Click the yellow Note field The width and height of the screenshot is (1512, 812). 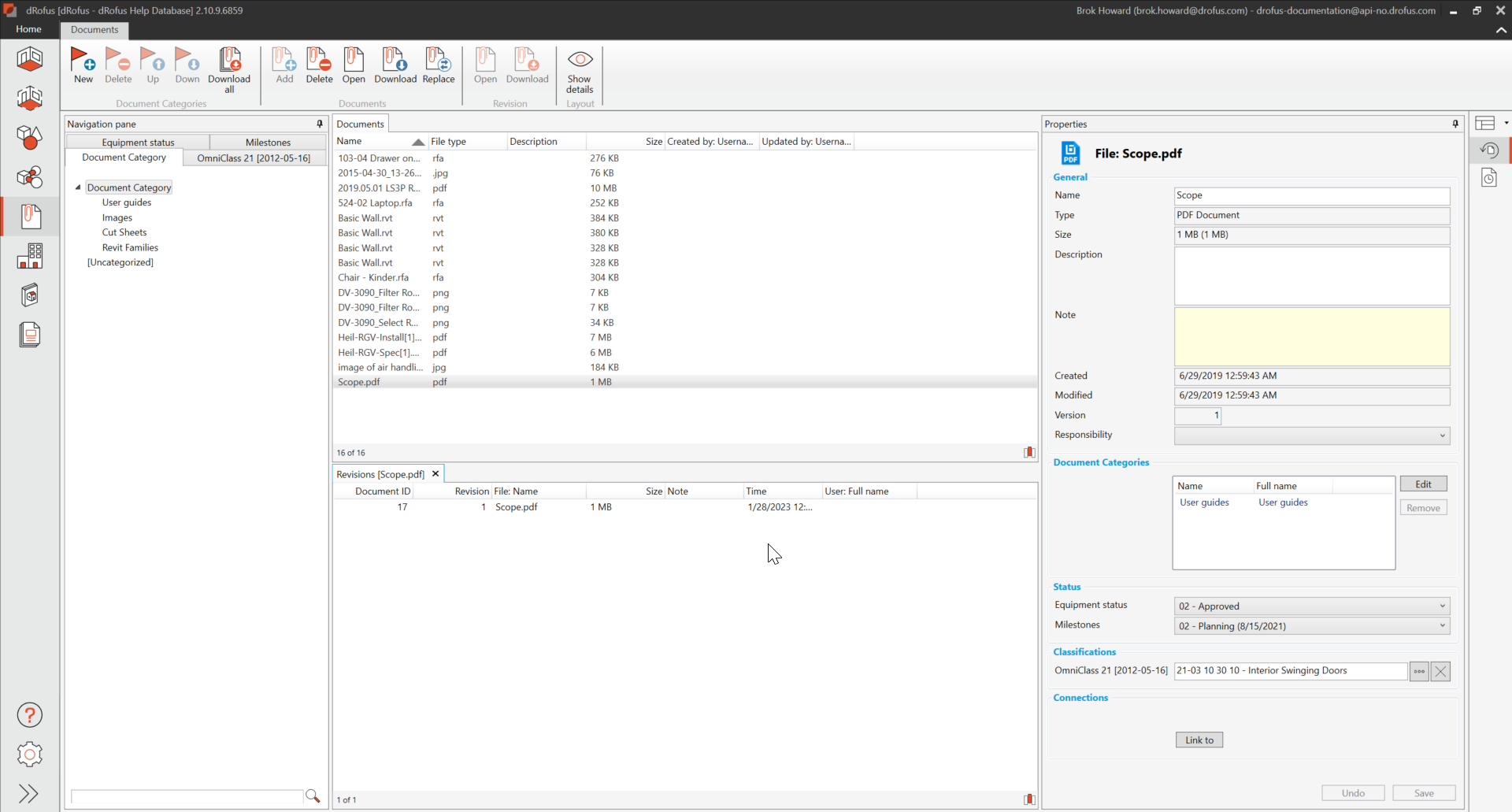point(1311,336)
